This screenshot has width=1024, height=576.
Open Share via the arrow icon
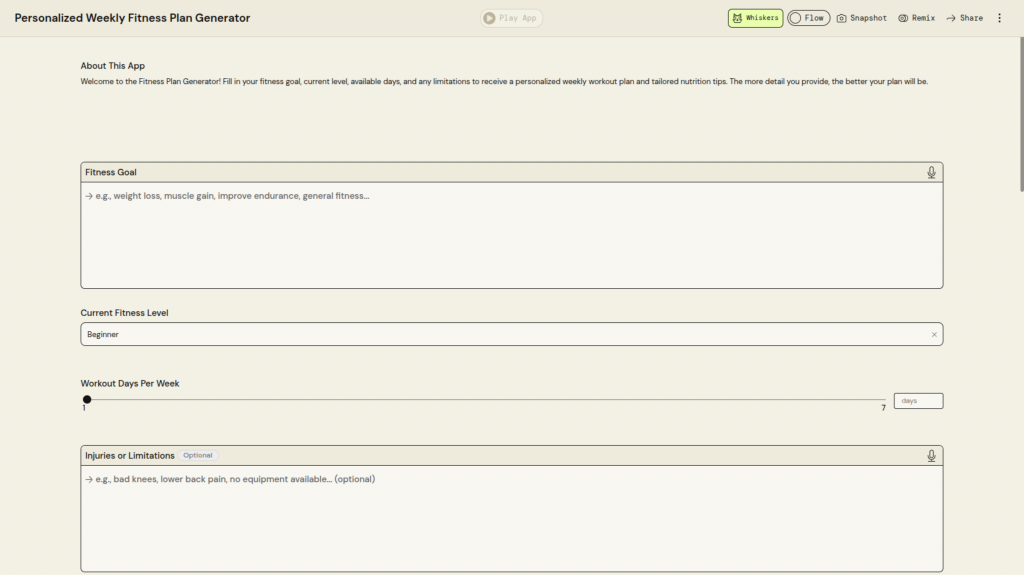(x=951, y=18)
